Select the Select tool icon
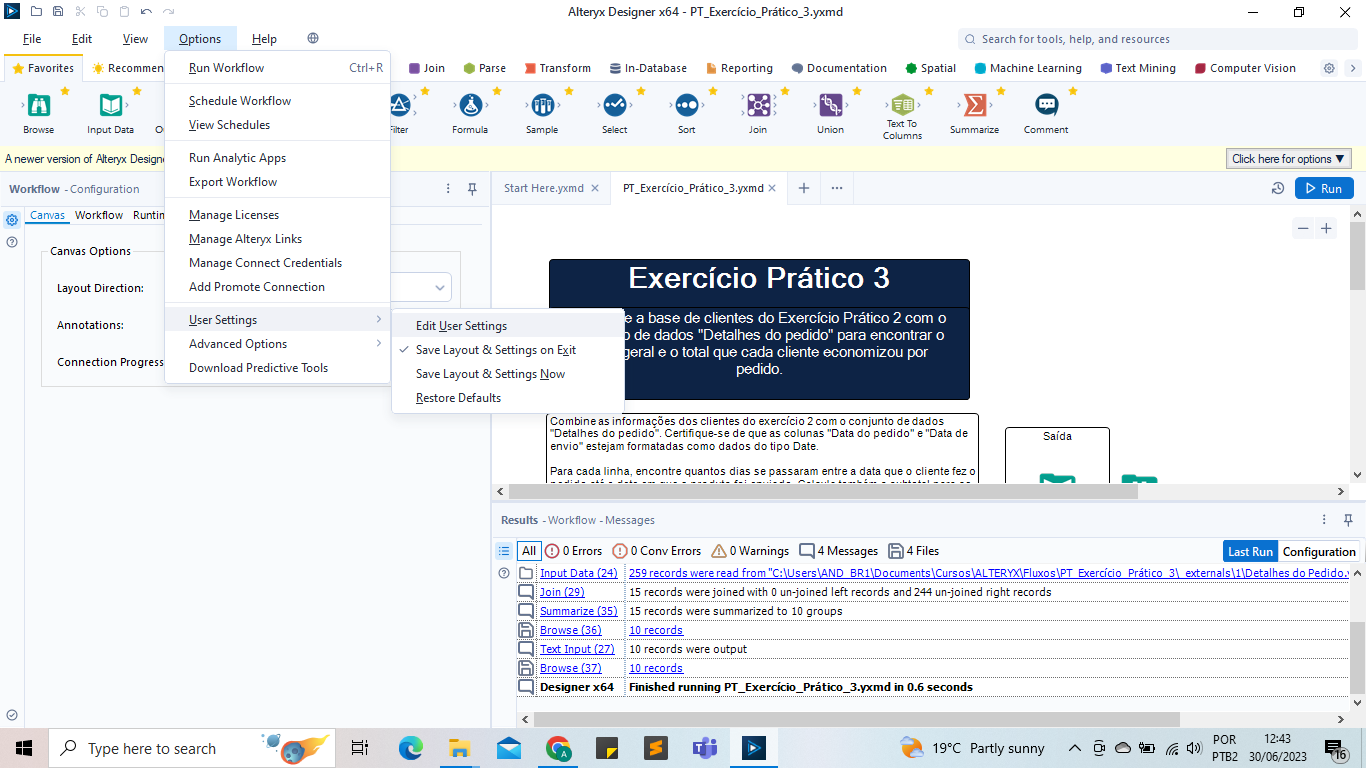The height and width of the screenshot is (768, 1366). pyautogui.click(x=614, y=105)
